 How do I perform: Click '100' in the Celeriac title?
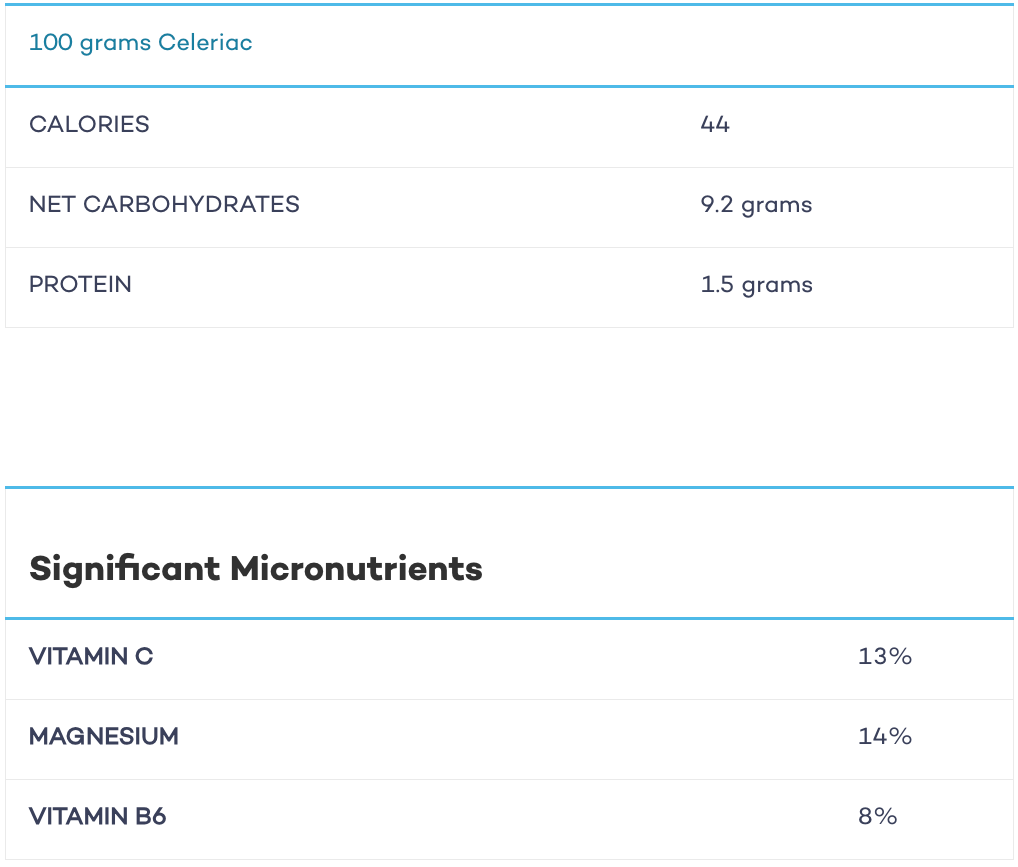pyautogui.click(x=51, y=42)
